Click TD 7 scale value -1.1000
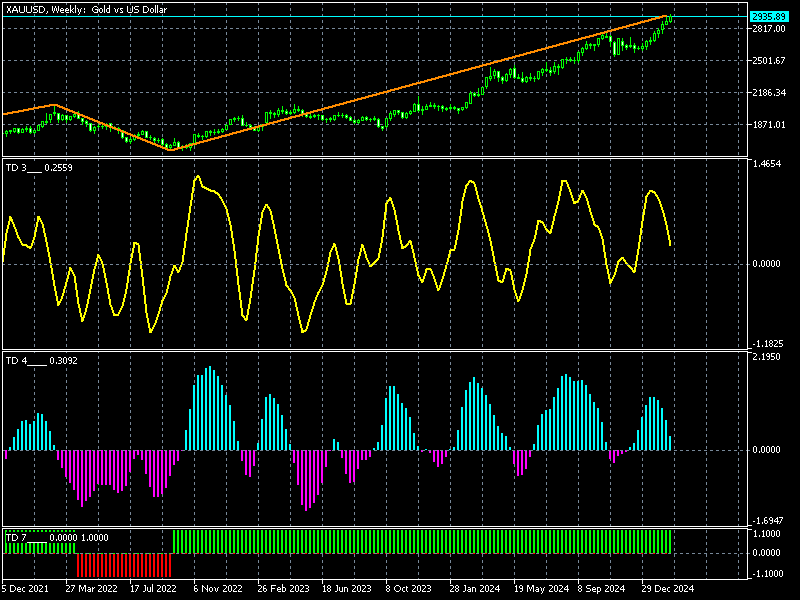Screen dimensions: 800x600 766,574
